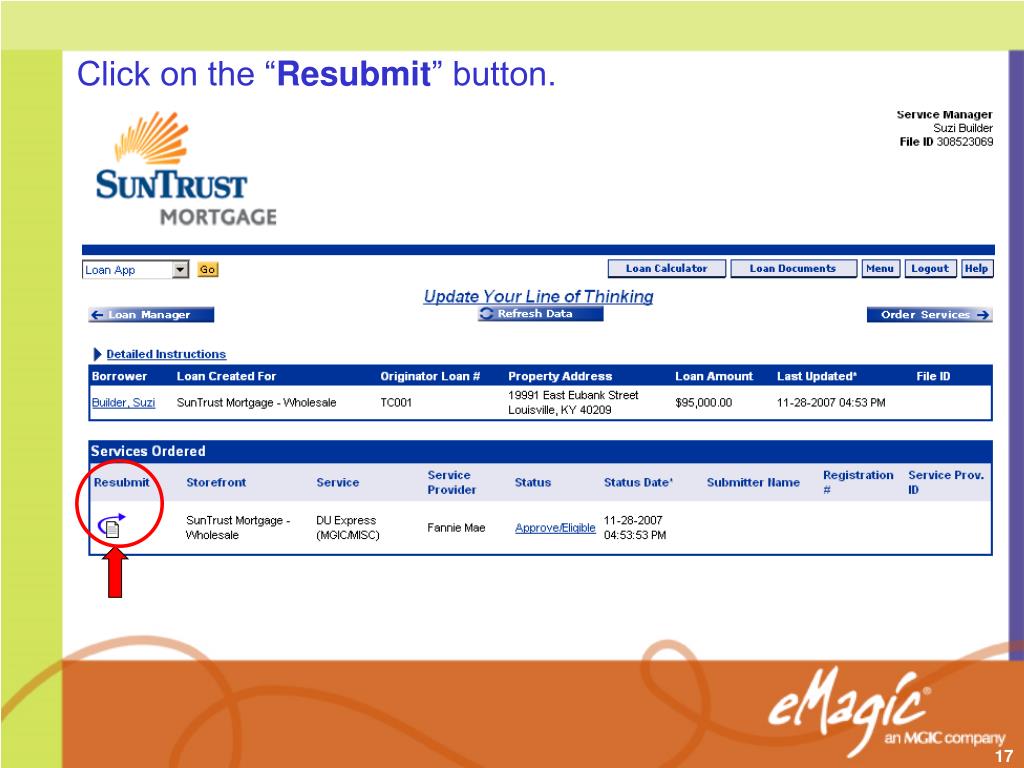Expand Detailed Instructions triangle
The height and width of the screenshot is (768, 1024).
tap(97, 354)
